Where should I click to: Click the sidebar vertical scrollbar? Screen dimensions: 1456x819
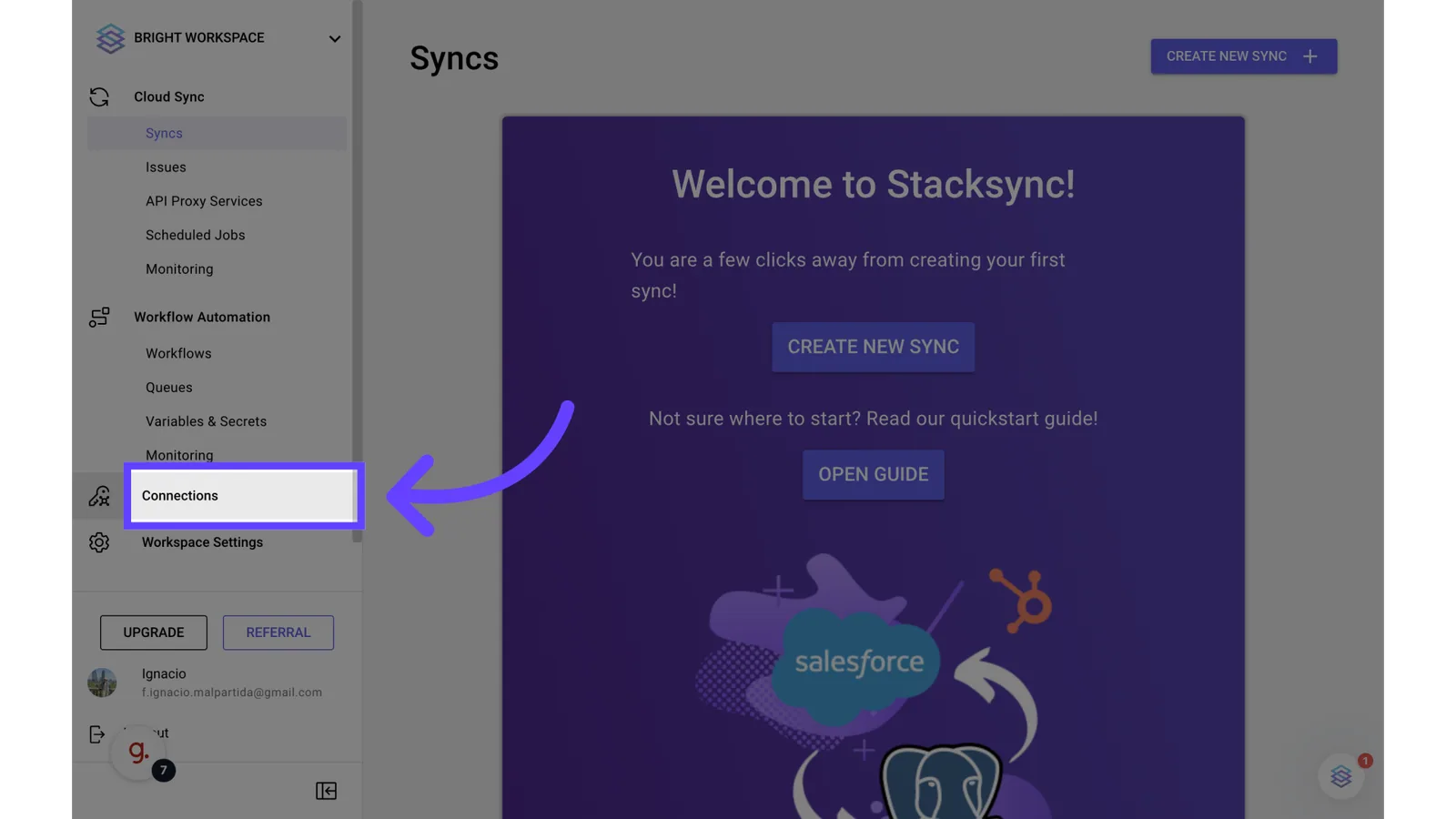point(357,271)
